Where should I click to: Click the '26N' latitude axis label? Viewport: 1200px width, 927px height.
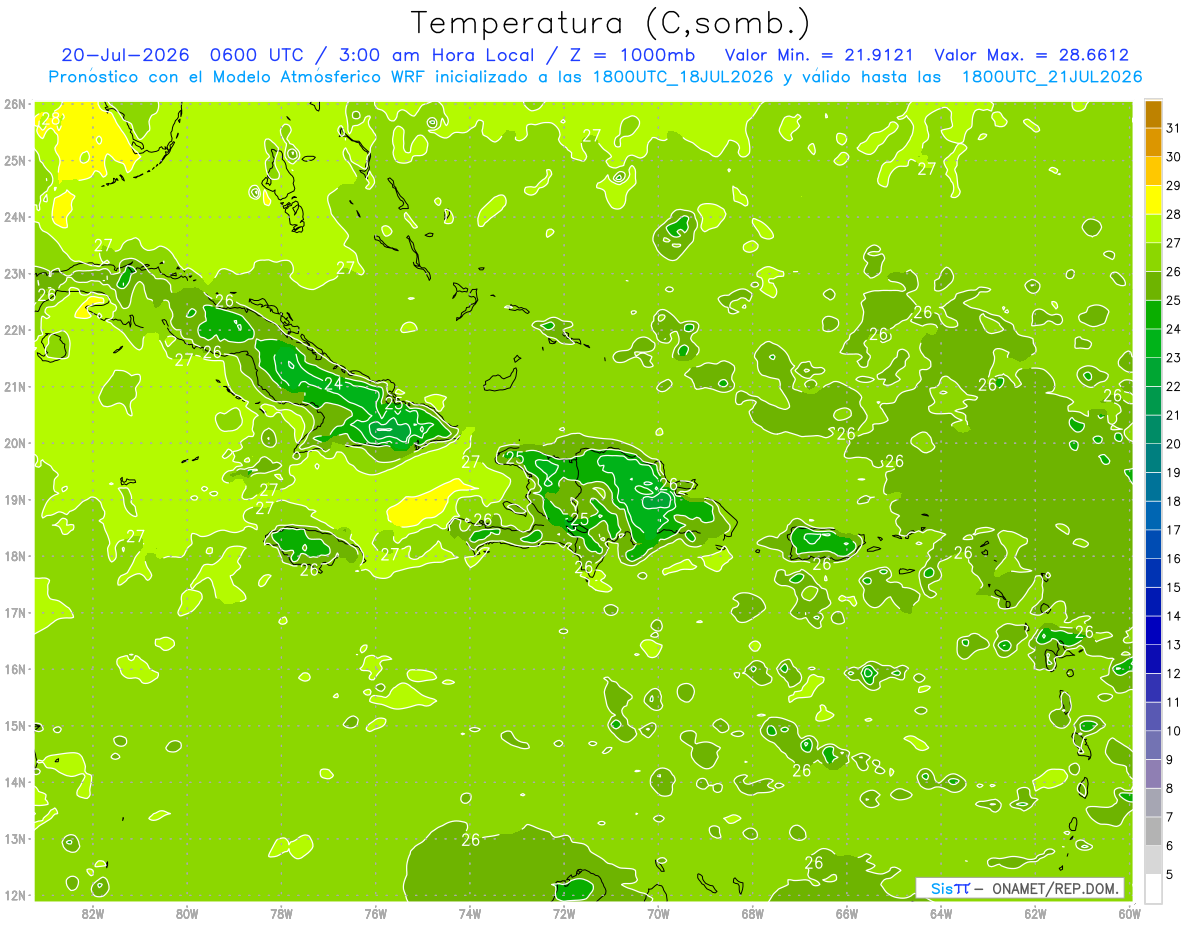(15, 104)
